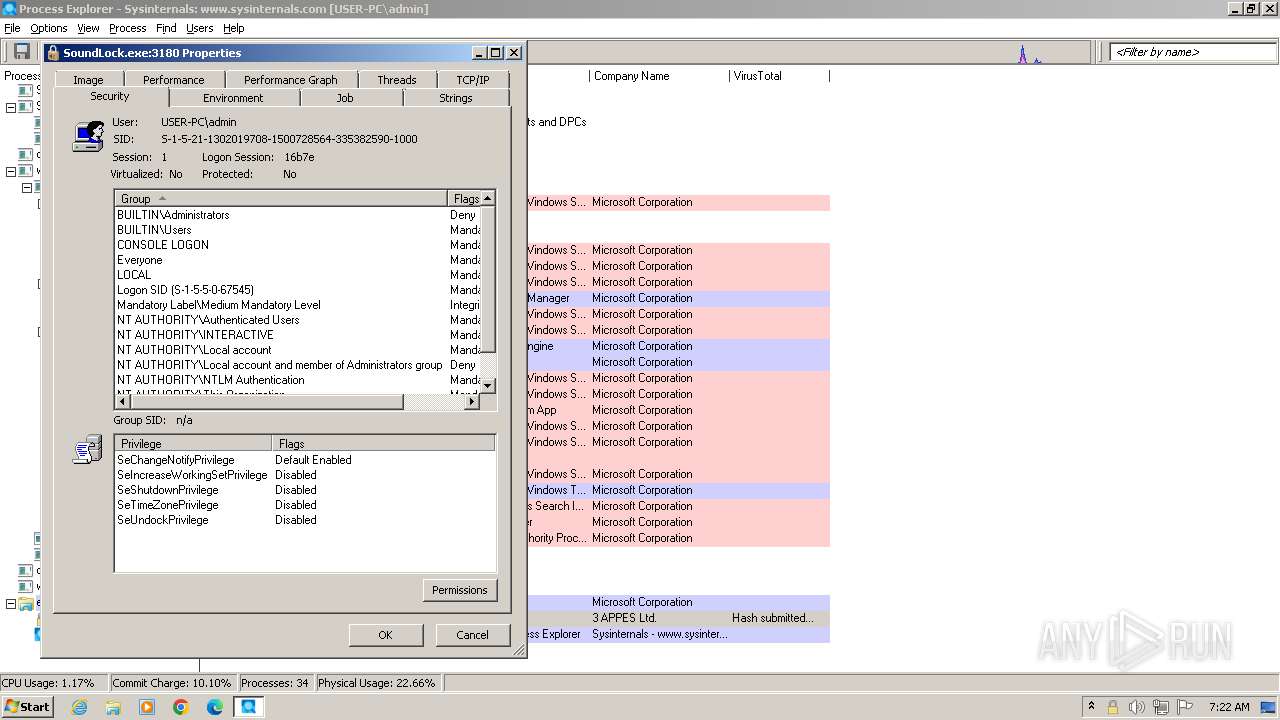Viewport: 1280px width, 720px height.
Task: Open Internet Explorer from the taskbar
Action: click(80, 707)
